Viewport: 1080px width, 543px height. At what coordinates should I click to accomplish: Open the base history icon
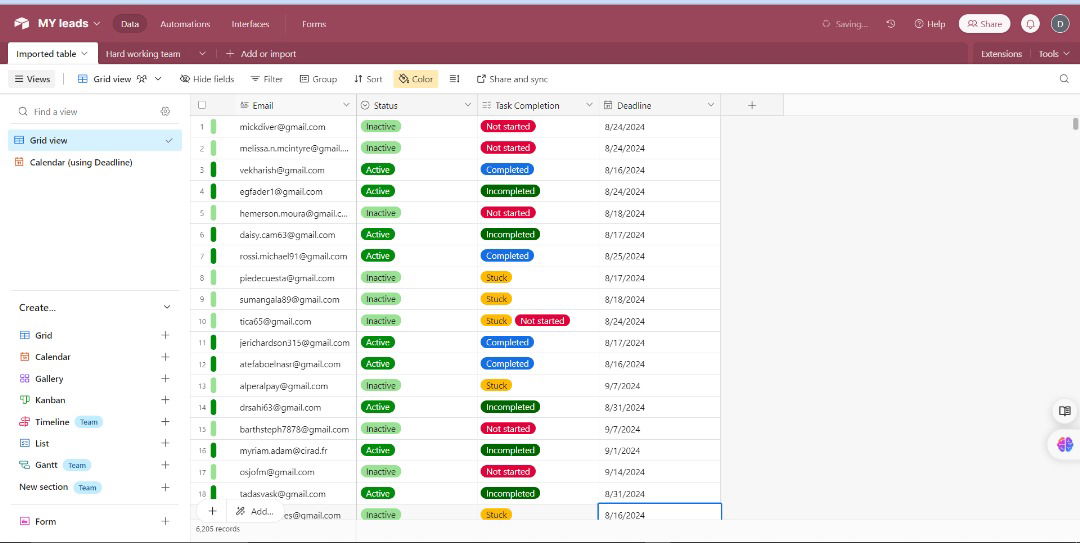coord(890,24)
